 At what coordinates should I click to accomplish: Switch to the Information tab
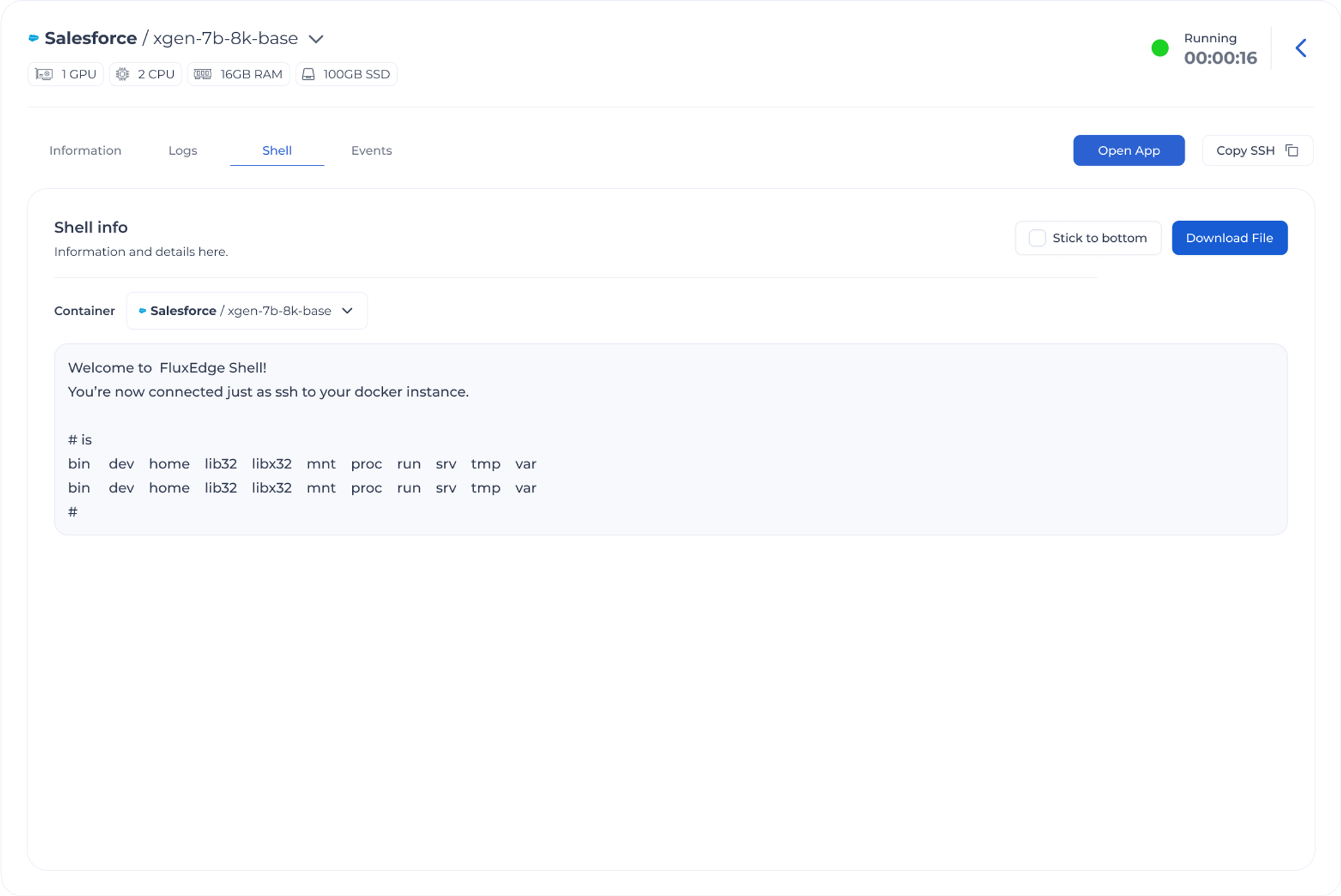(85, 151)
